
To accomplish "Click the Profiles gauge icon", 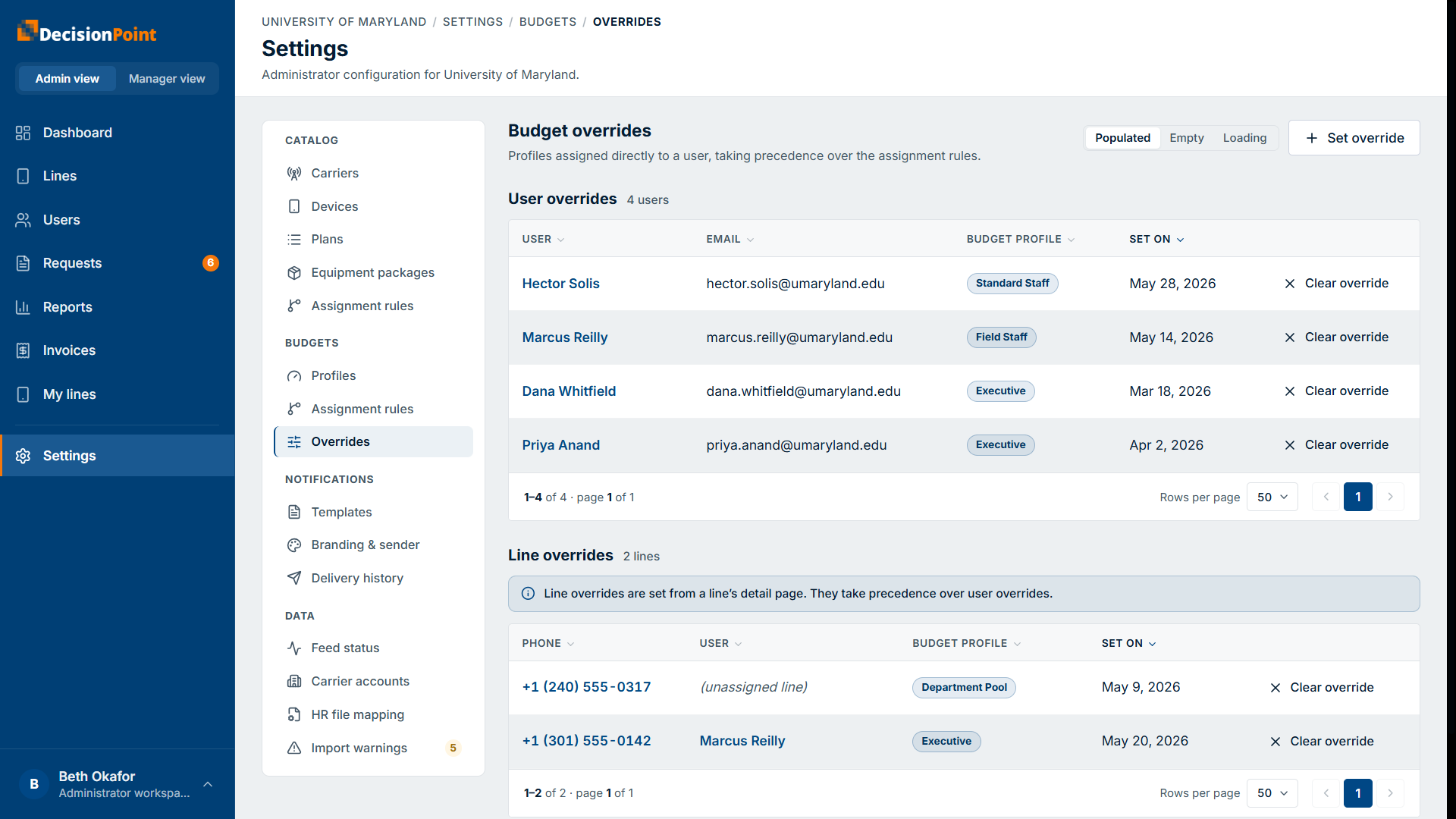I will [x=294, y=376].
